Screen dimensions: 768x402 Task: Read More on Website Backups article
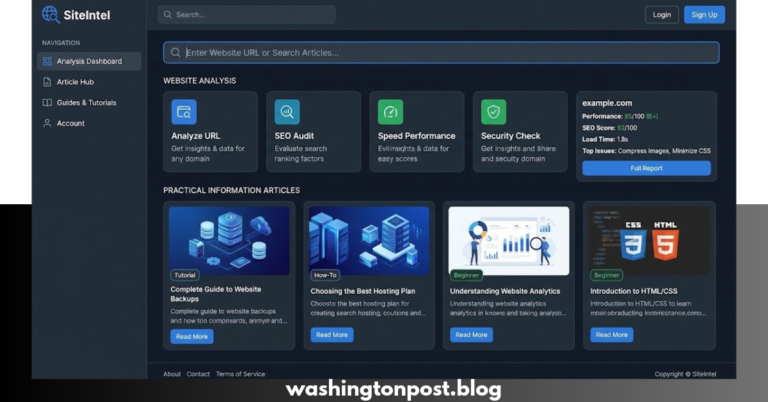click(192, 336)
